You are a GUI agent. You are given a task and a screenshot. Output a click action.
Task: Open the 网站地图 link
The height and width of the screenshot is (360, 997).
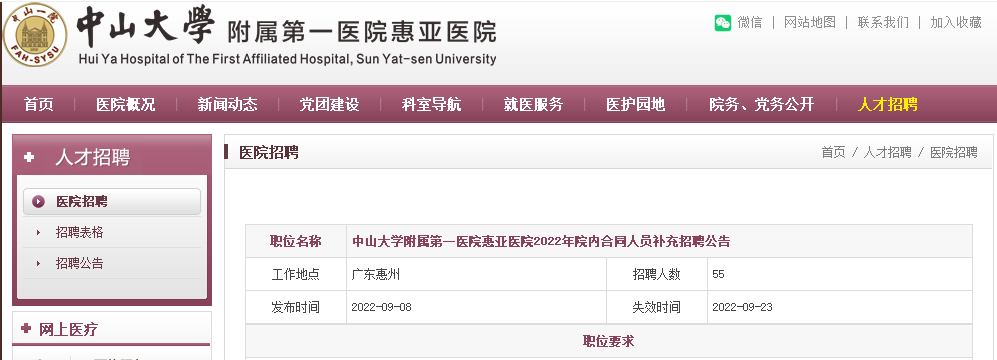coord(809,23)
